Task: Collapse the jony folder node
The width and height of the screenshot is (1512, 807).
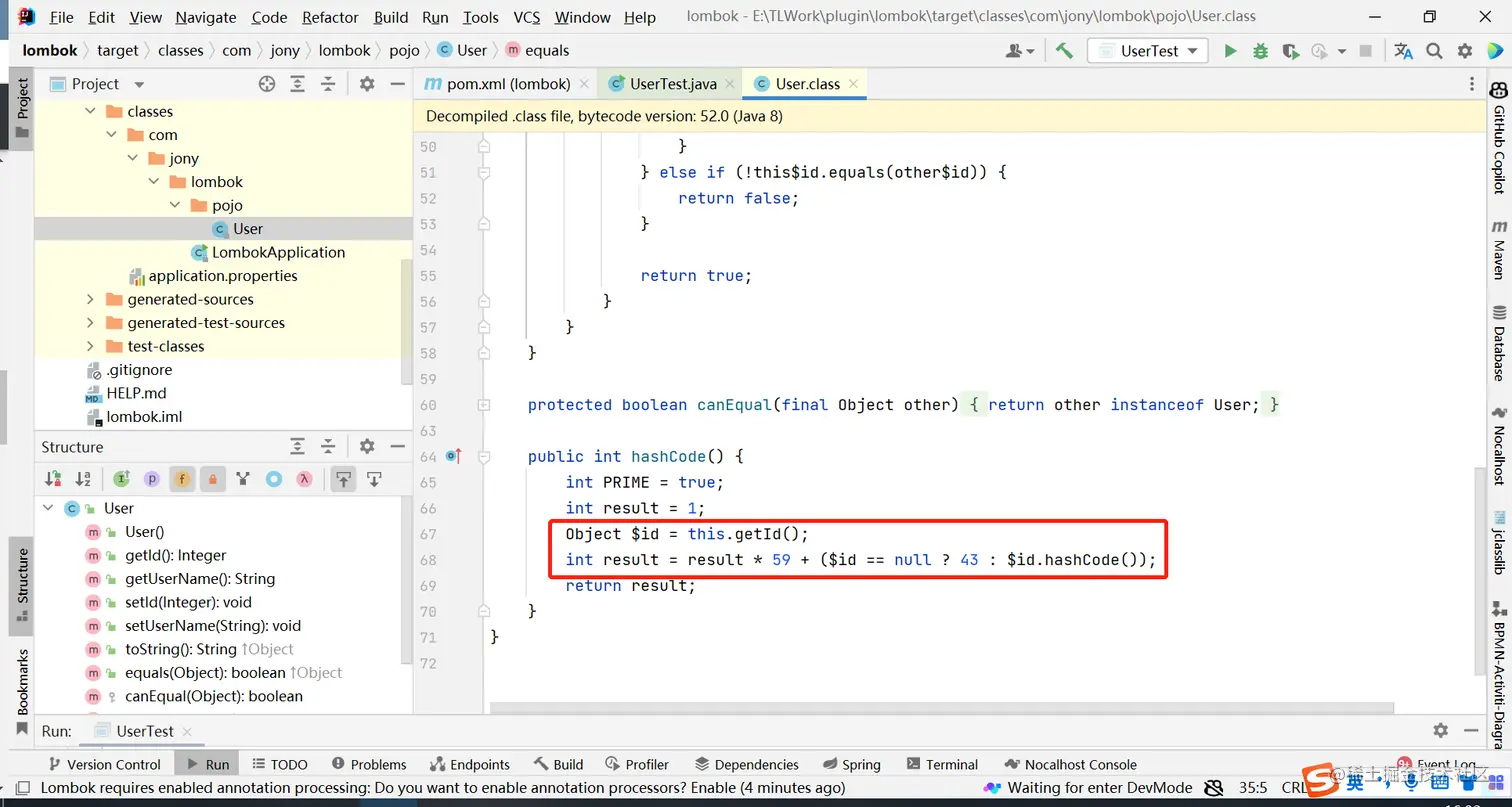Action: [x=132, y=158]
